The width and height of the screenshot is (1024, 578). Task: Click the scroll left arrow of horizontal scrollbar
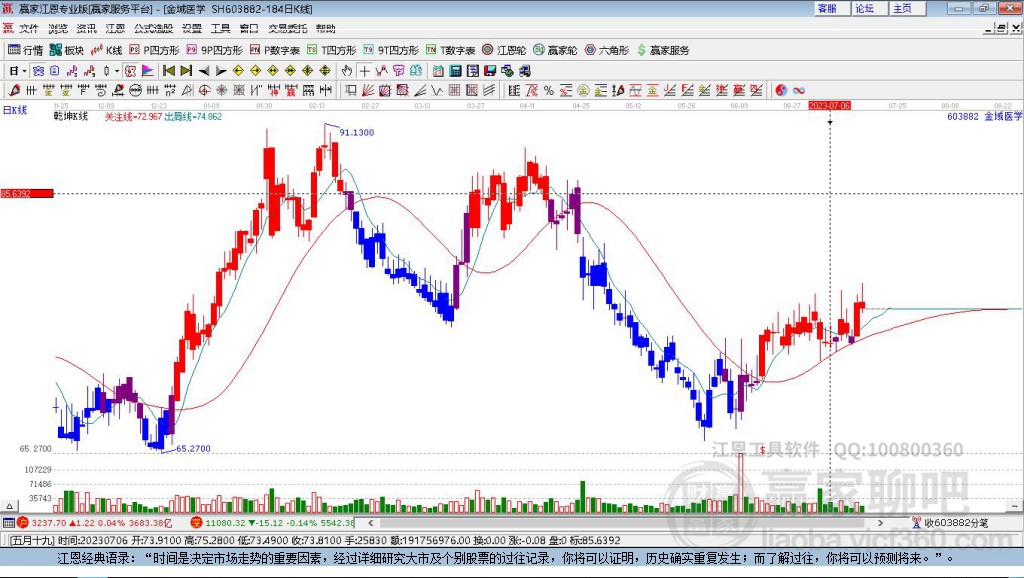coord(370,522)
